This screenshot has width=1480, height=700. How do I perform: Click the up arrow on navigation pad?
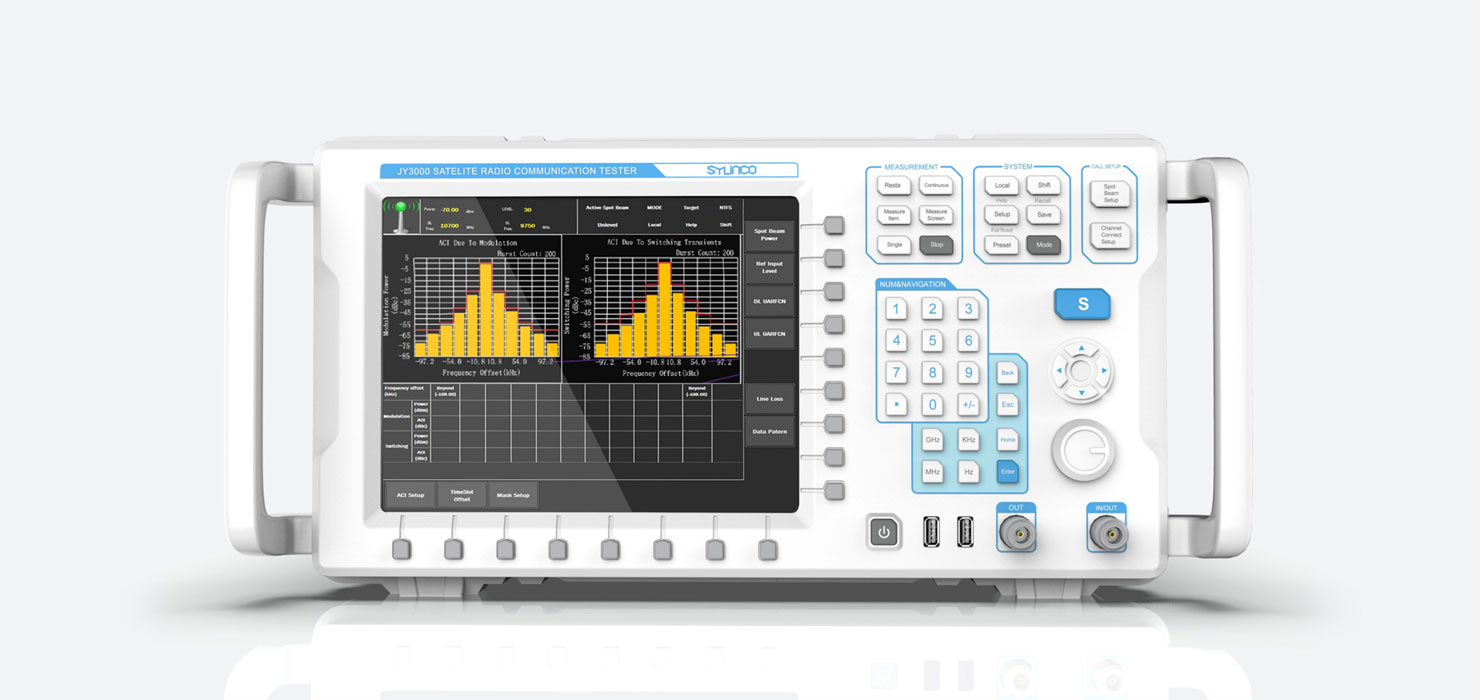click(1081, 350)
